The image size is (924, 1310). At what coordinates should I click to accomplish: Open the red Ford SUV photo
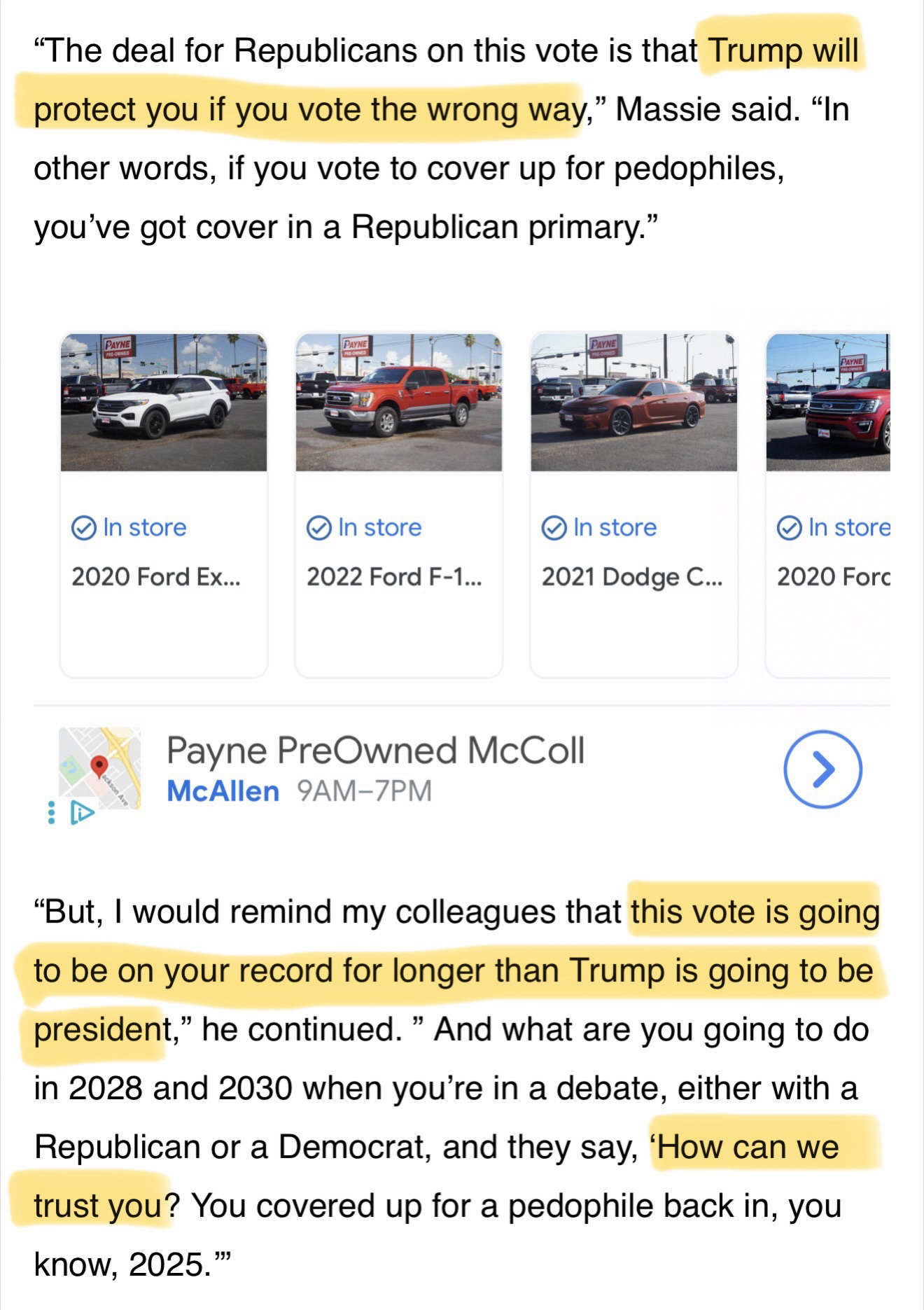828,403
